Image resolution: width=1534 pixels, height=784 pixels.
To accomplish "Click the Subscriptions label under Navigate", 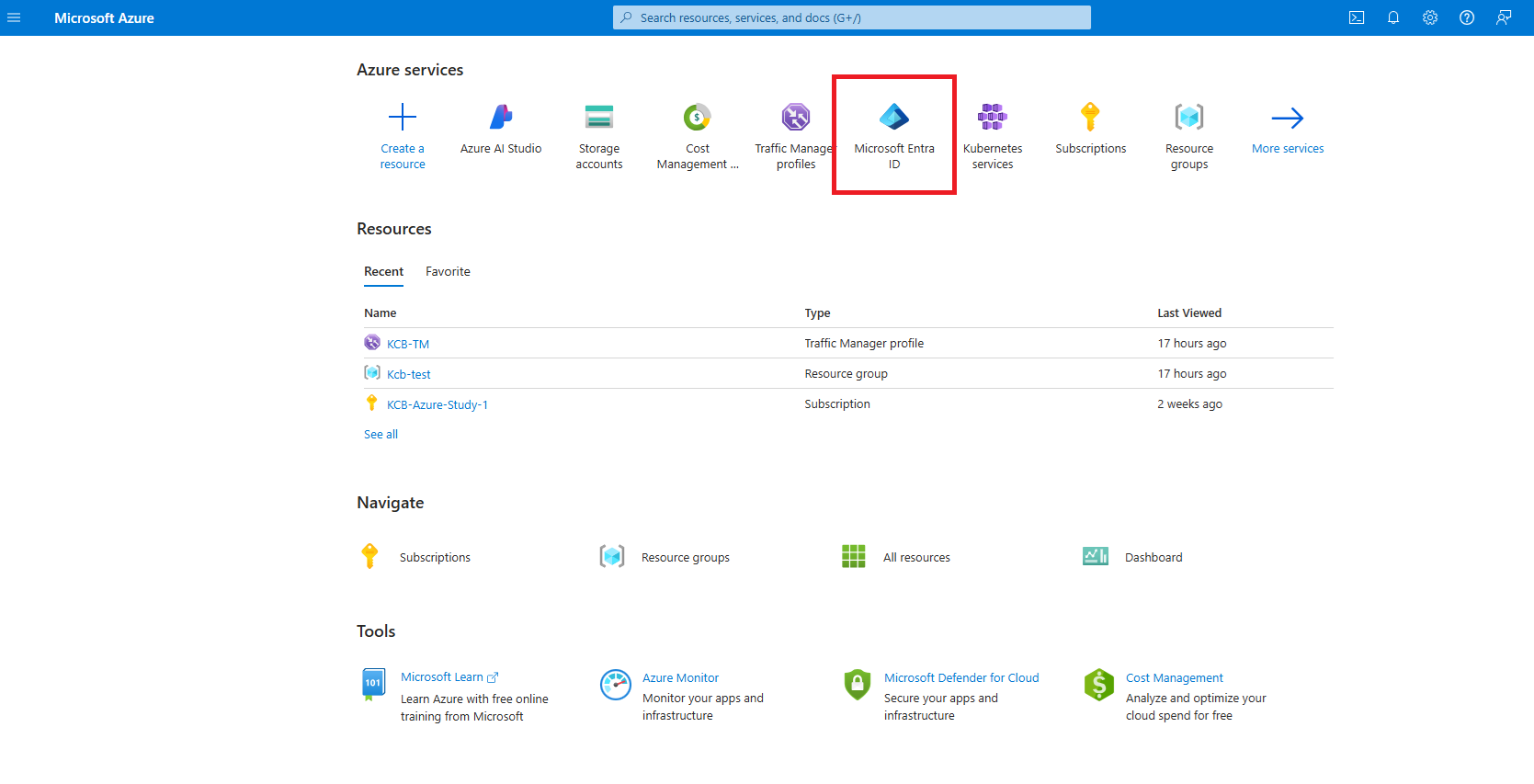I will point(435,557).
